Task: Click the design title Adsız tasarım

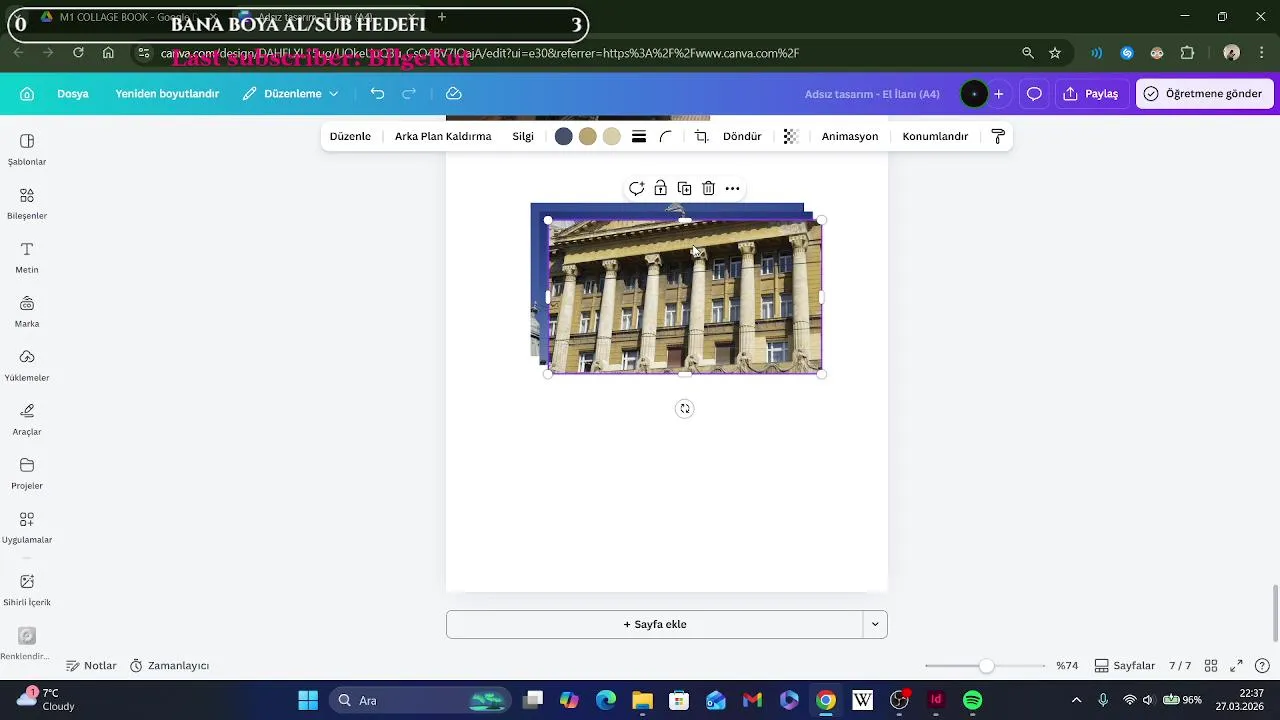Action: coord(872,94)
